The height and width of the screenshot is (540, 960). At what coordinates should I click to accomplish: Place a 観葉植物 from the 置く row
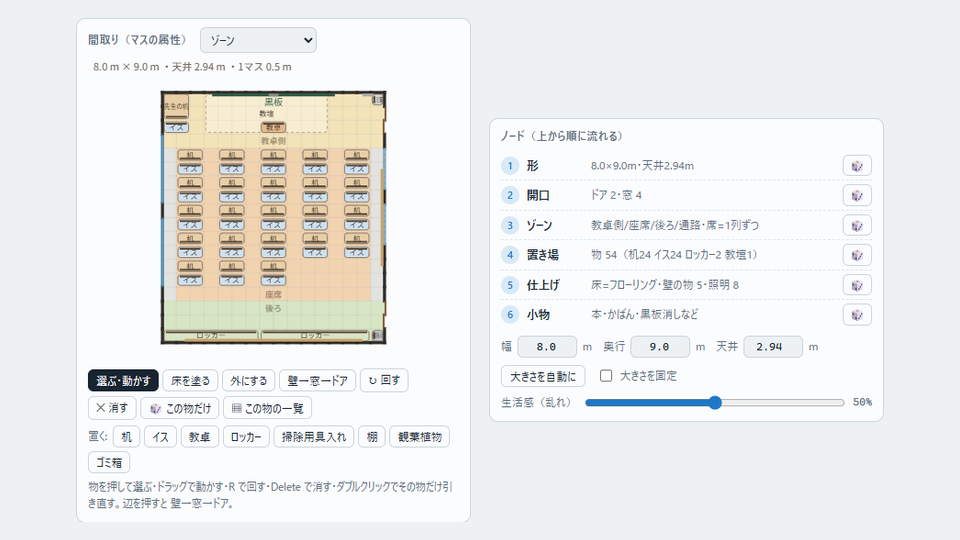click(x=419, y=437)
